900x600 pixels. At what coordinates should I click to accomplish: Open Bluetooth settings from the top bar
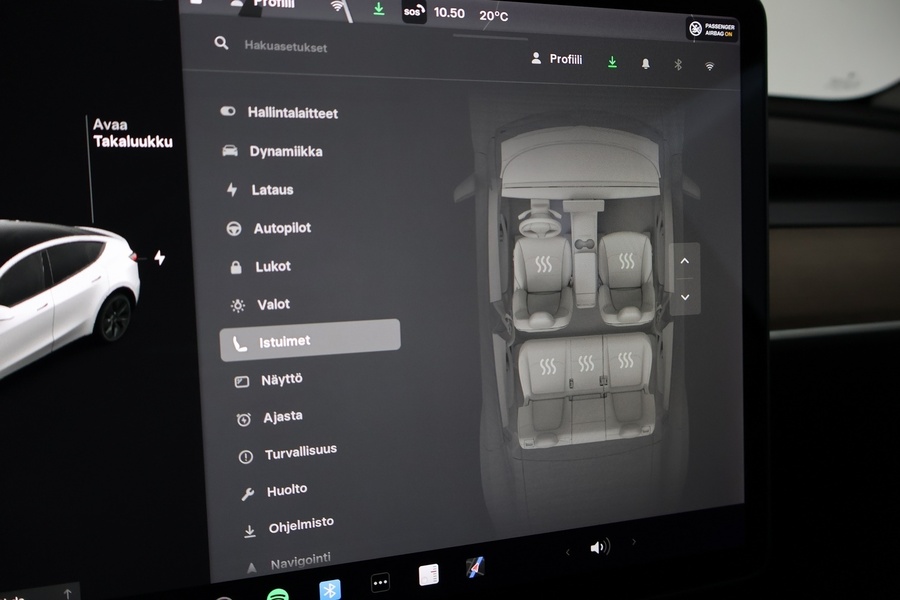coord(677,62)
